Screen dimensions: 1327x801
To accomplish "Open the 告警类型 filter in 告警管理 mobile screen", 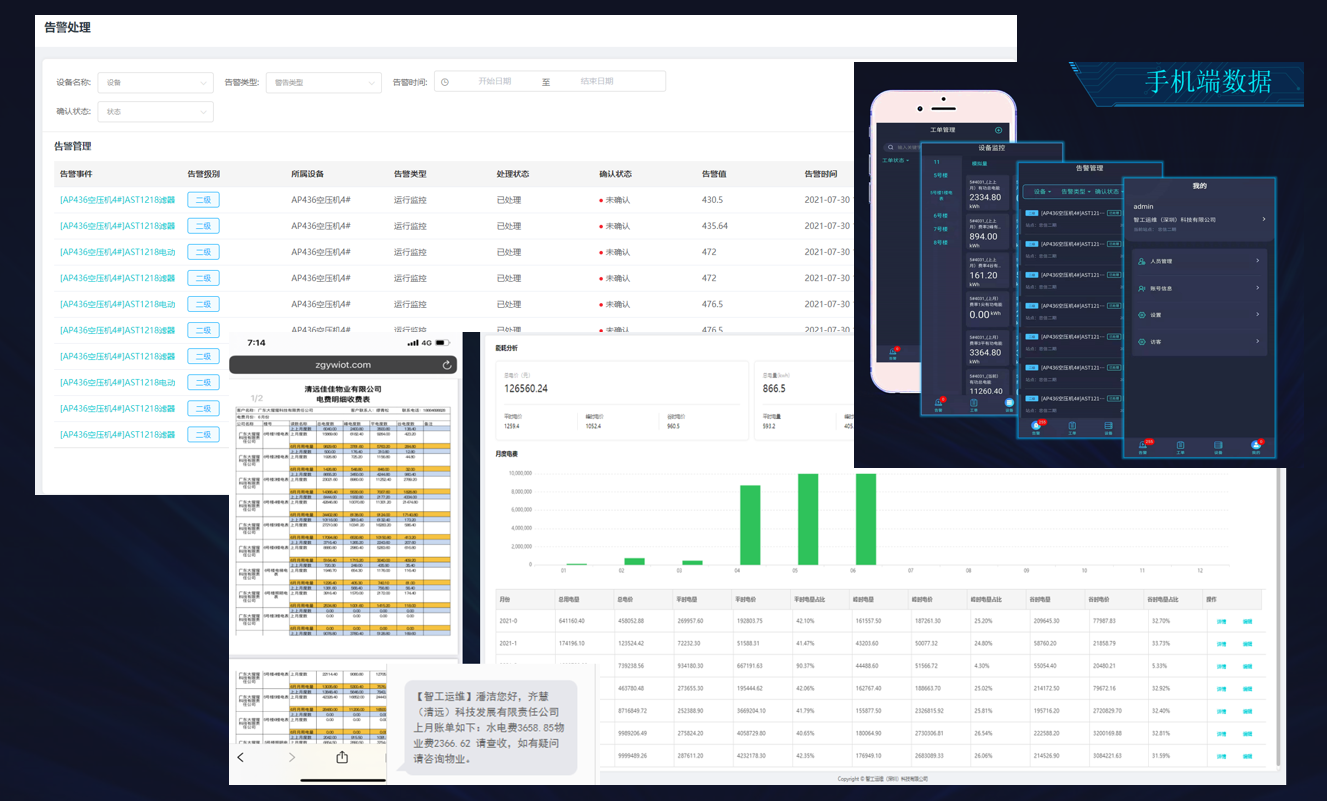I will [x=1076, y=191].
